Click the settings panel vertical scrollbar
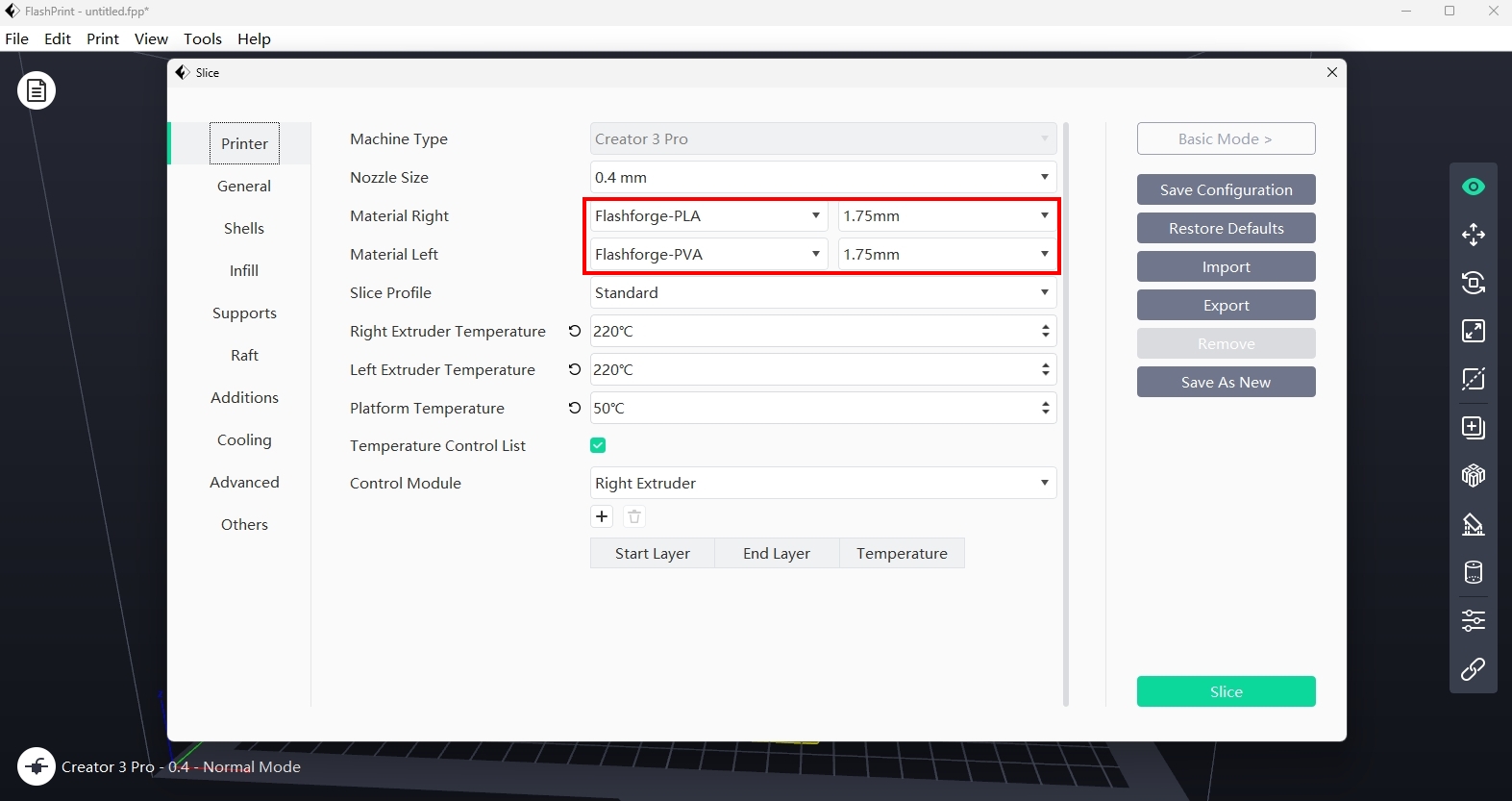 coord(1066,414)
